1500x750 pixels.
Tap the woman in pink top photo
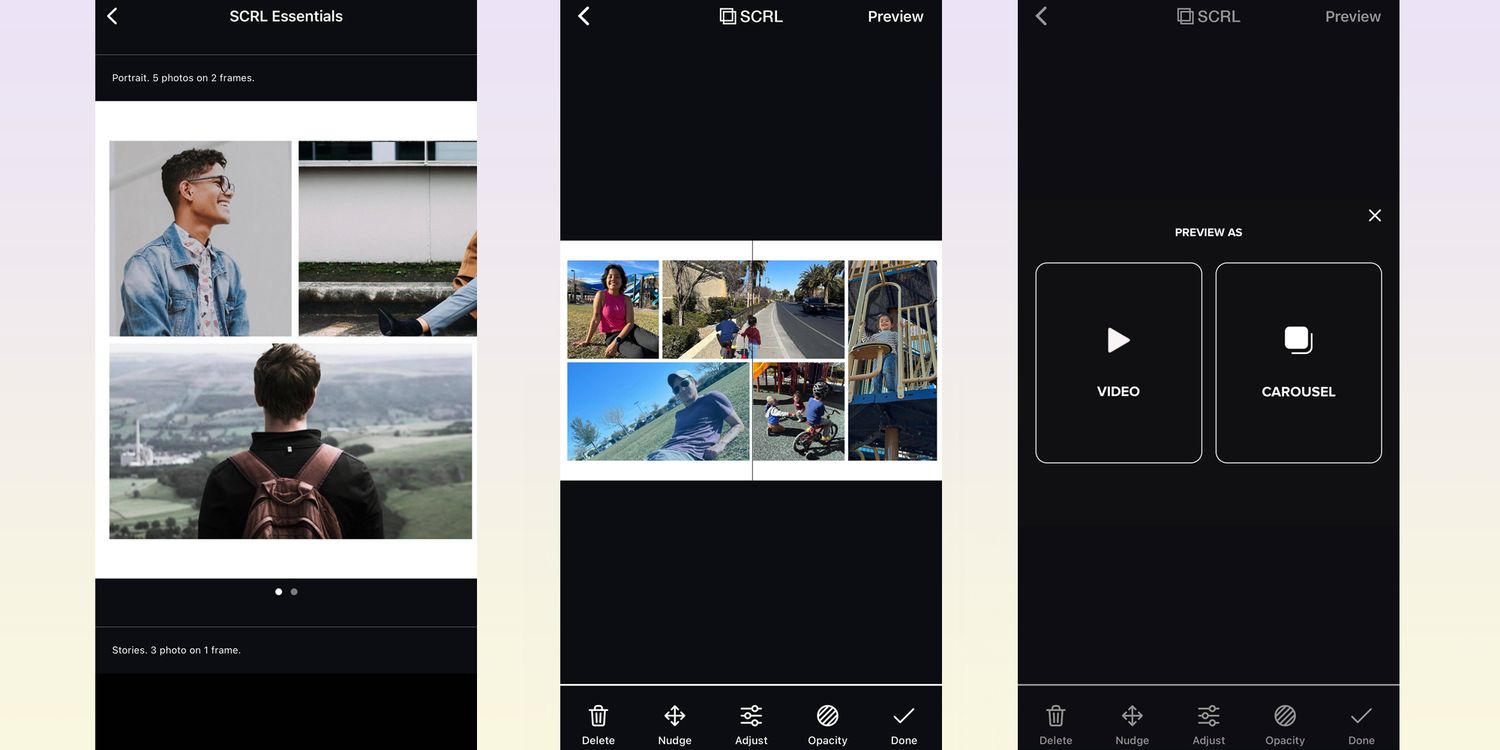613,309
